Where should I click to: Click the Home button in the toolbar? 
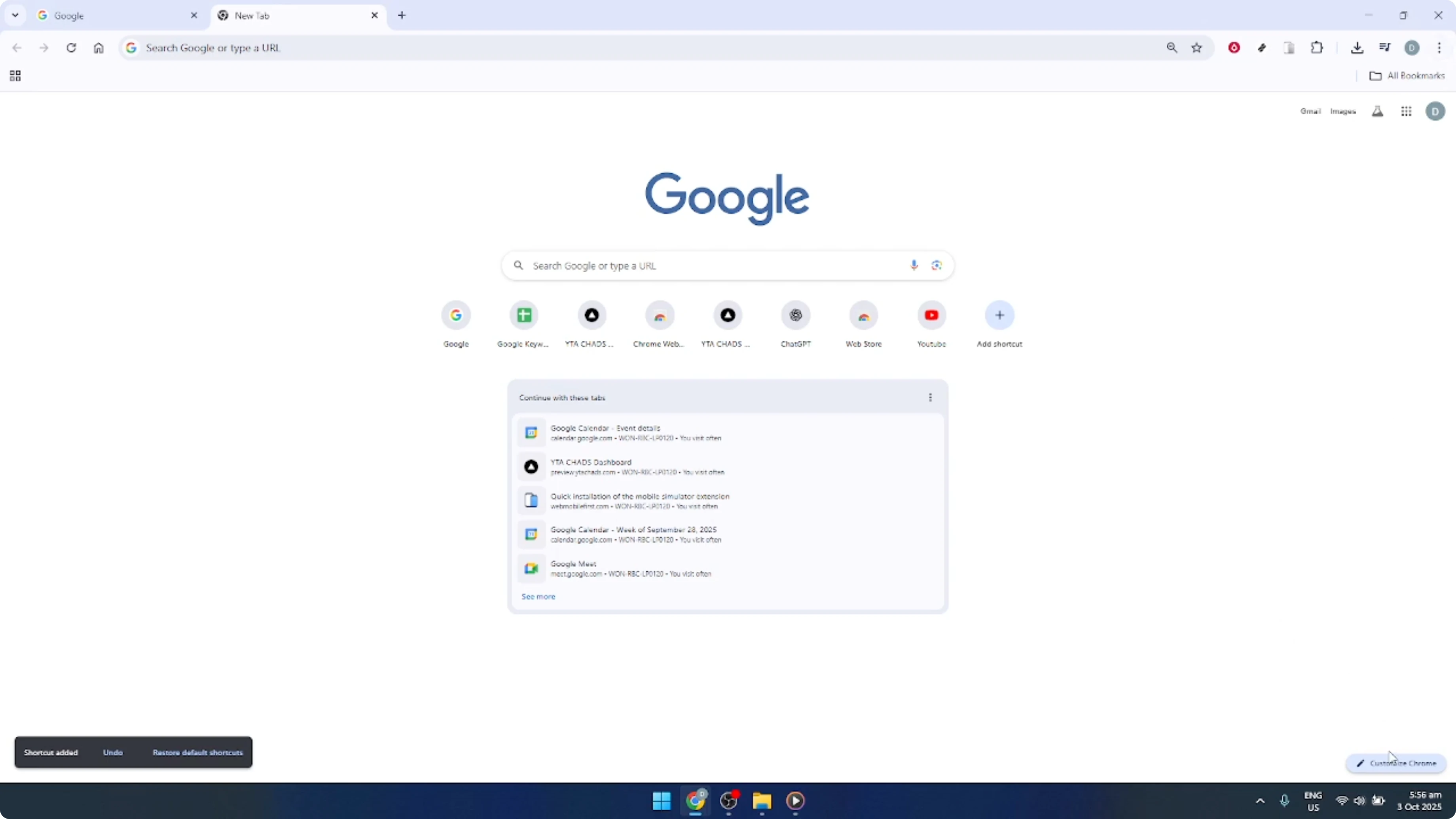tap(99, 47)
